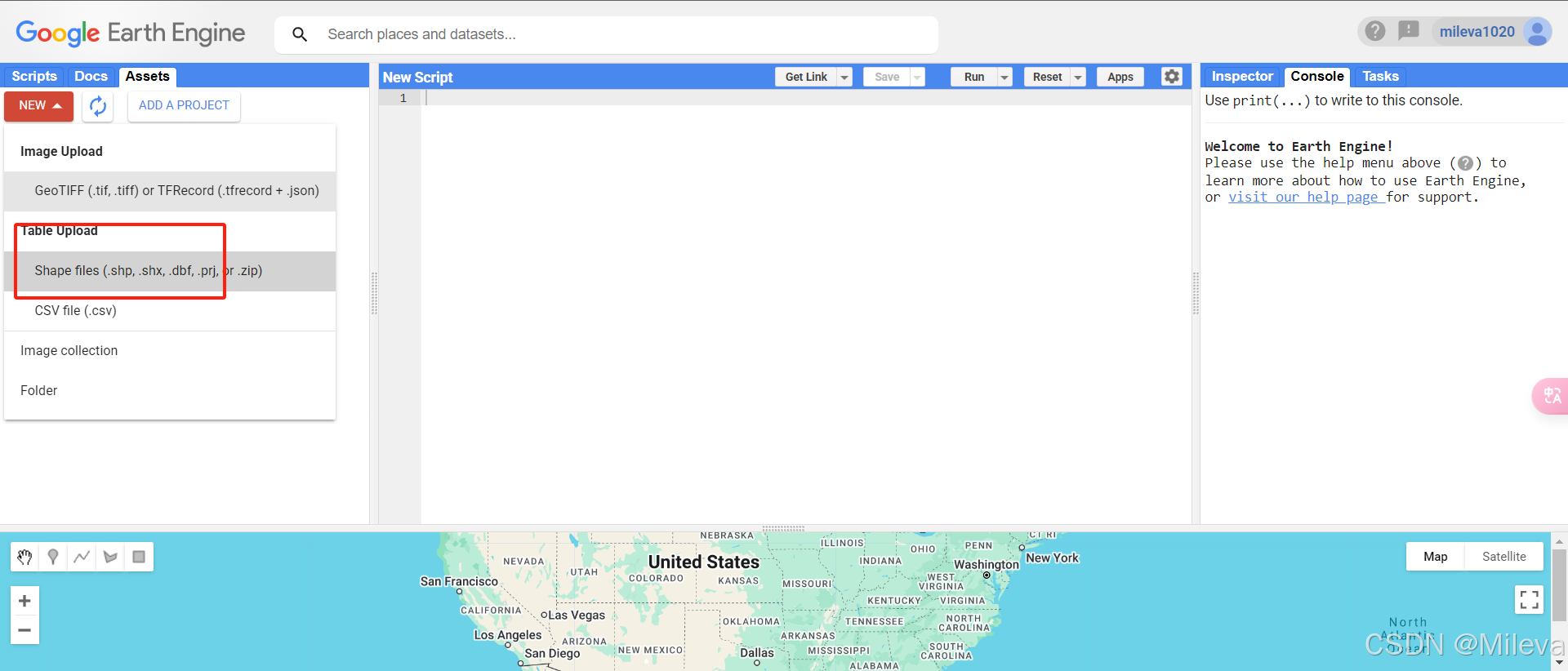Image resolution: width=1568 pixels, height=671 pixels.
Task: Expand the Save dropdown arrow
Action: point(917,77)
